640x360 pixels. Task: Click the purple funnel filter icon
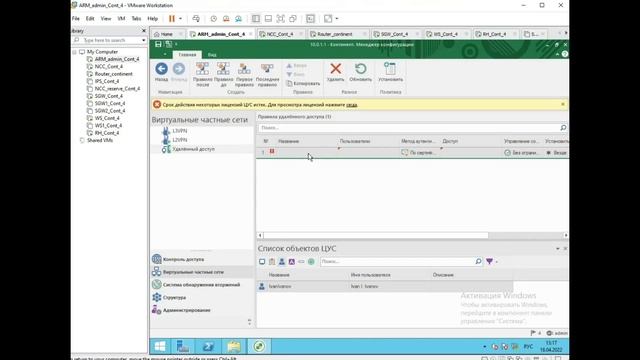point(489,262)
